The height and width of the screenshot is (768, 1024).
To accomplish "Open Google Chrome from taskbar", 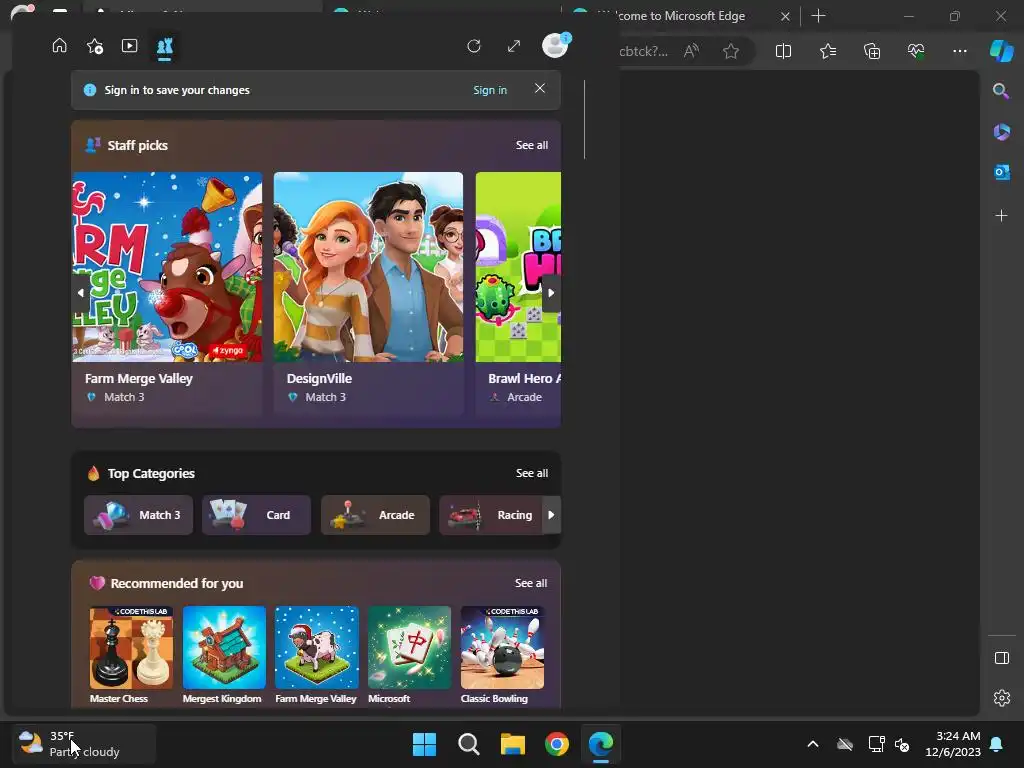I will tap(556, 744).
